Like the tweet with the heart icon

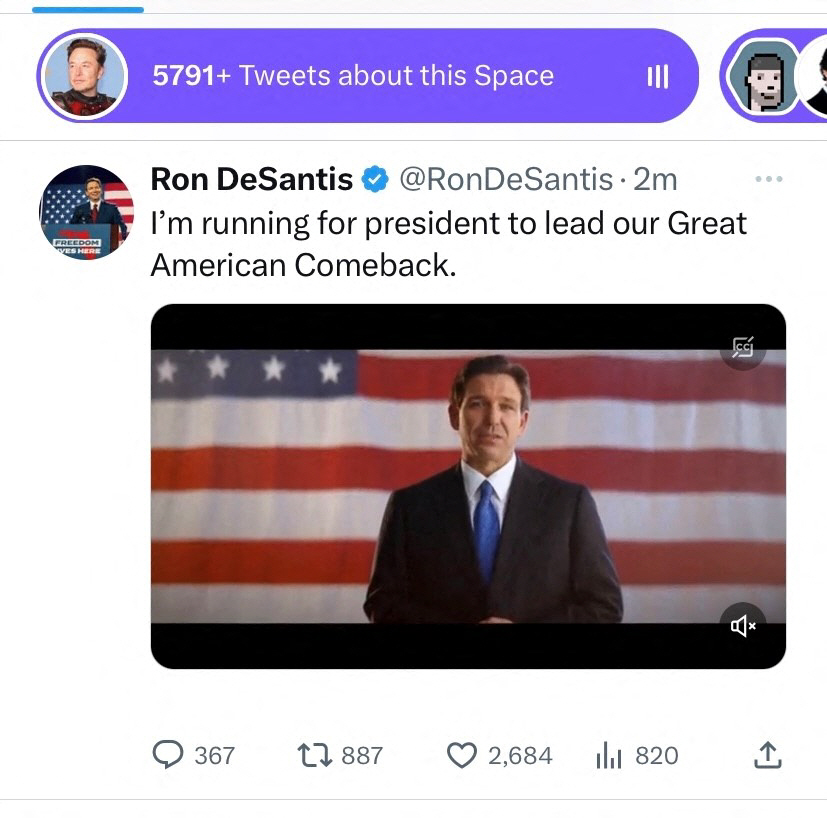click(x=461, y=755)
